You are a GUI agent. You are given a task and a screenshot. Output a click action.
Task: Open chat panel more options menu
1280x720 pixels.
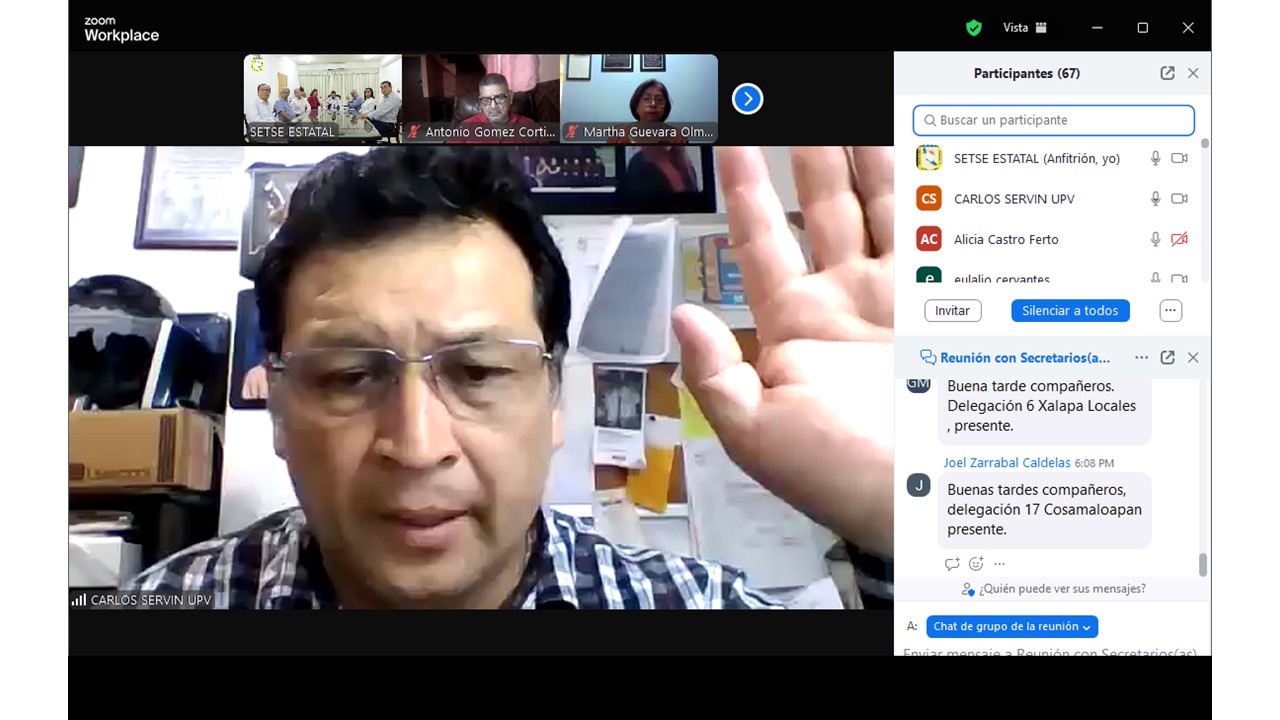tap(1141, 357)
